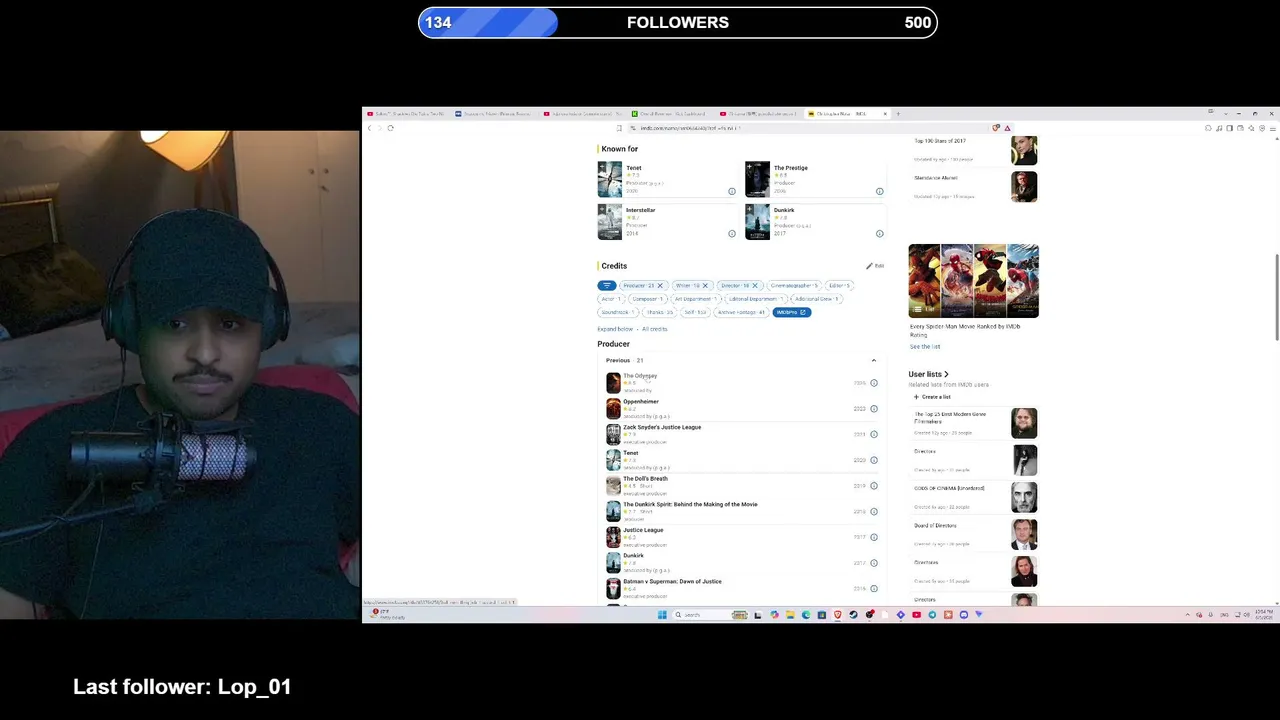Image resolution: width=1280 pixels, height=720 pixels.
Task: Add The Prestige to watchlist via poster ribbon
Action: pos(750,166)
